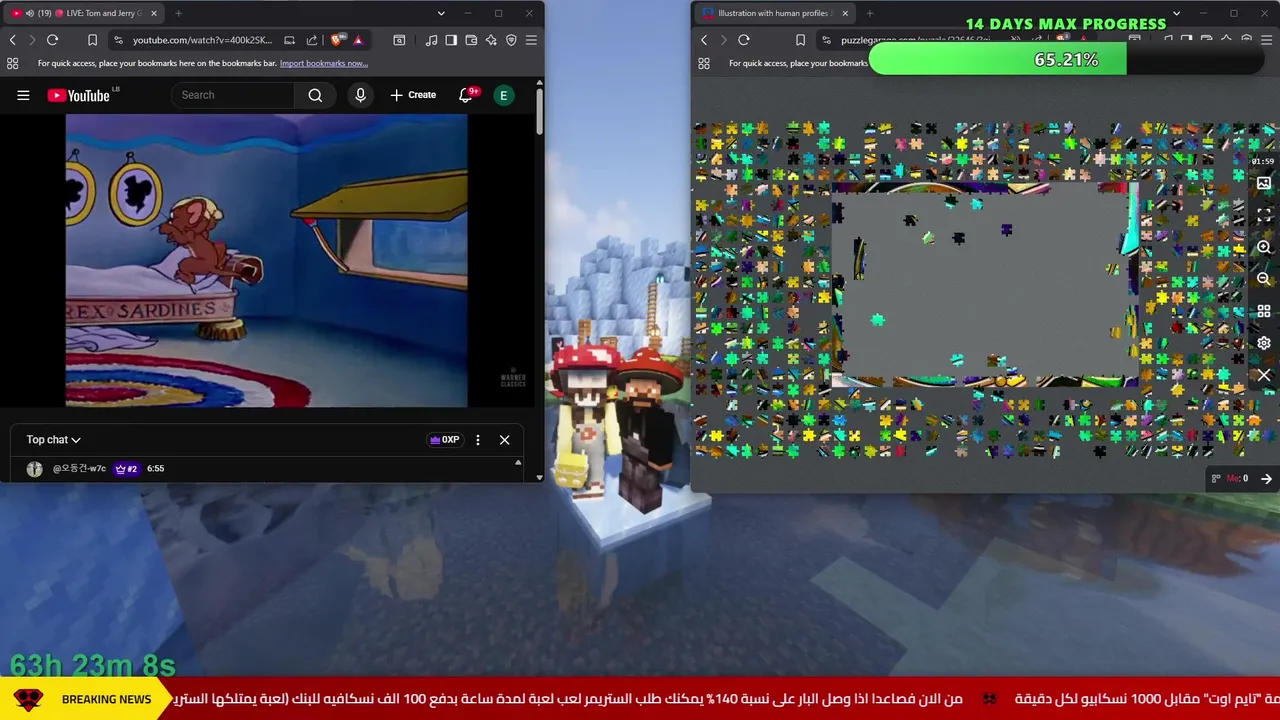Go back in the YouTube browser window

tap(12, 40)
